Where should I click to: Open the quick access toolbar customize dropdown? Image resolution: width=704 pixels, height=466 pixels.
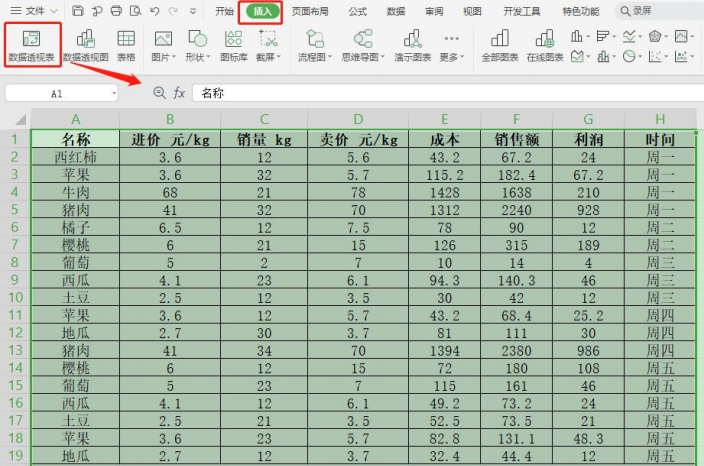click(x=193, y=11)
